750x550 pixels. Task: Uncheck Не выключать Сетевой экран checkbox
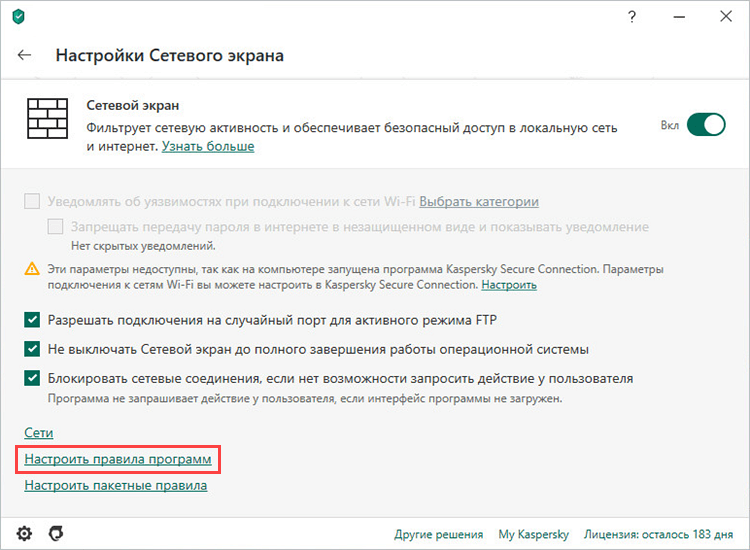point(32,349)
